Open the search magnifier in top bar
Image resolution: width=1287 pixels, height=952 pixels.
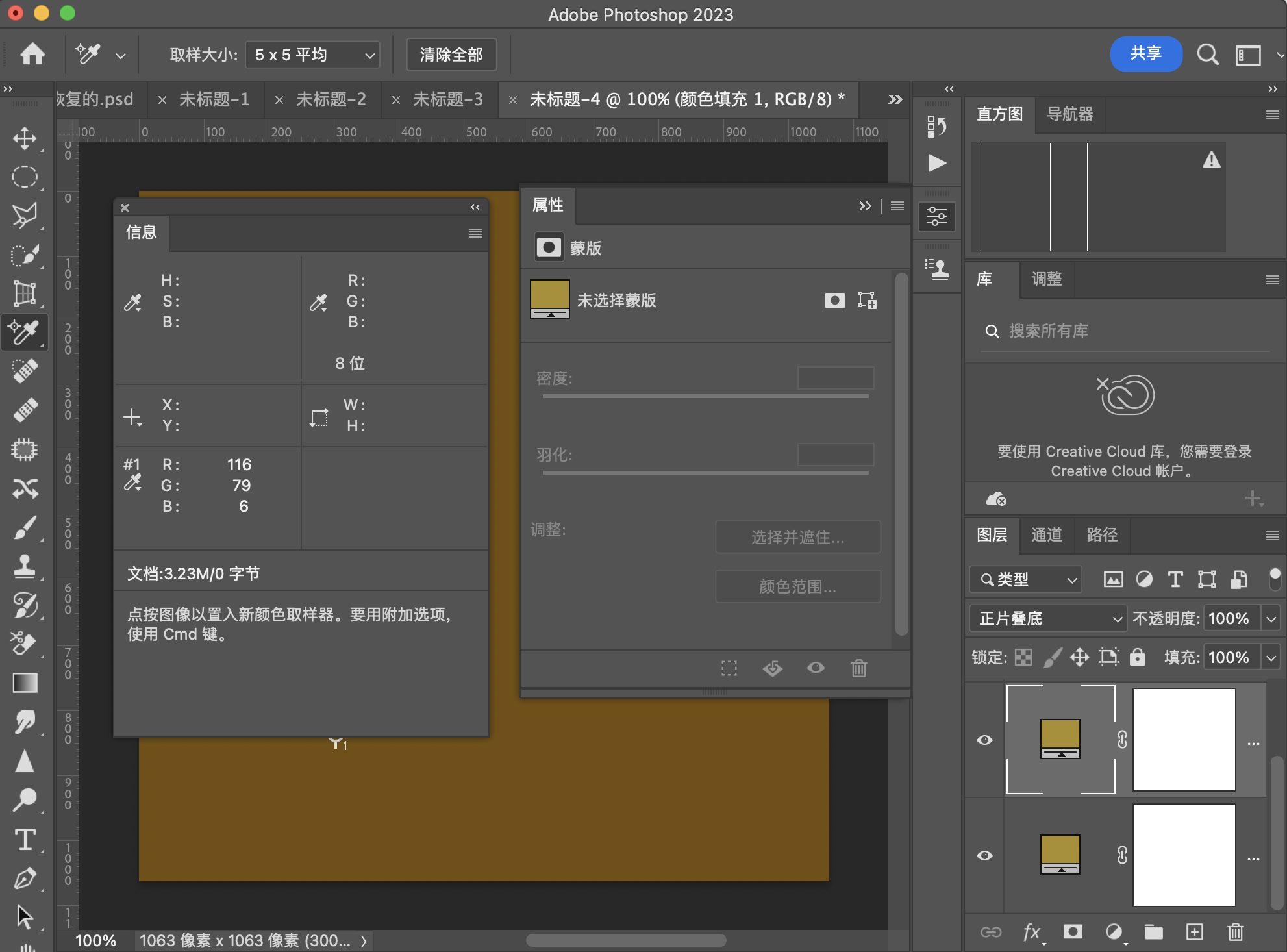coord(1207,55)
